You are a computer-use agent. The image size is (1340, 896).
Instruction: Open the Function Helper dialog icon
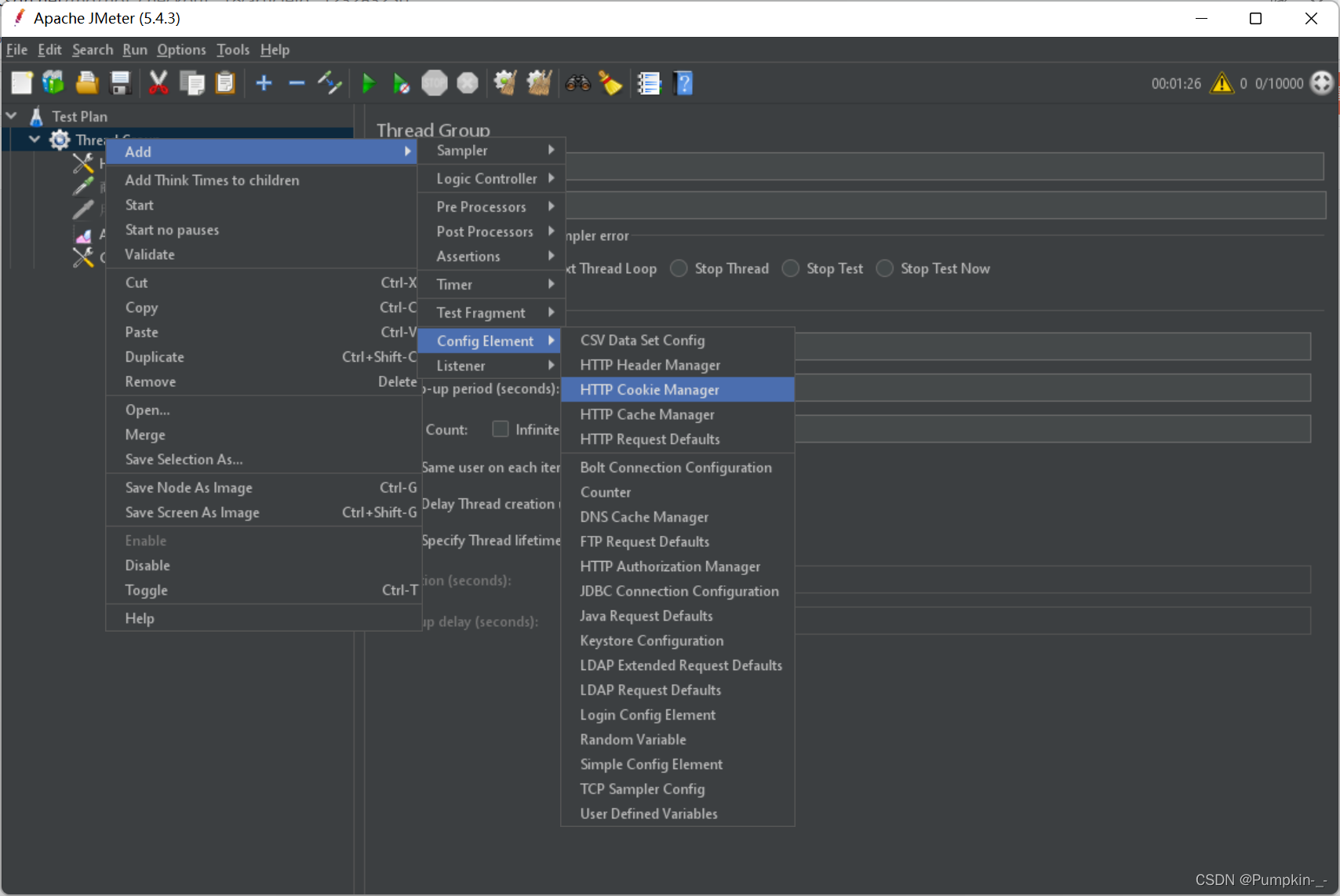[649, 82]
